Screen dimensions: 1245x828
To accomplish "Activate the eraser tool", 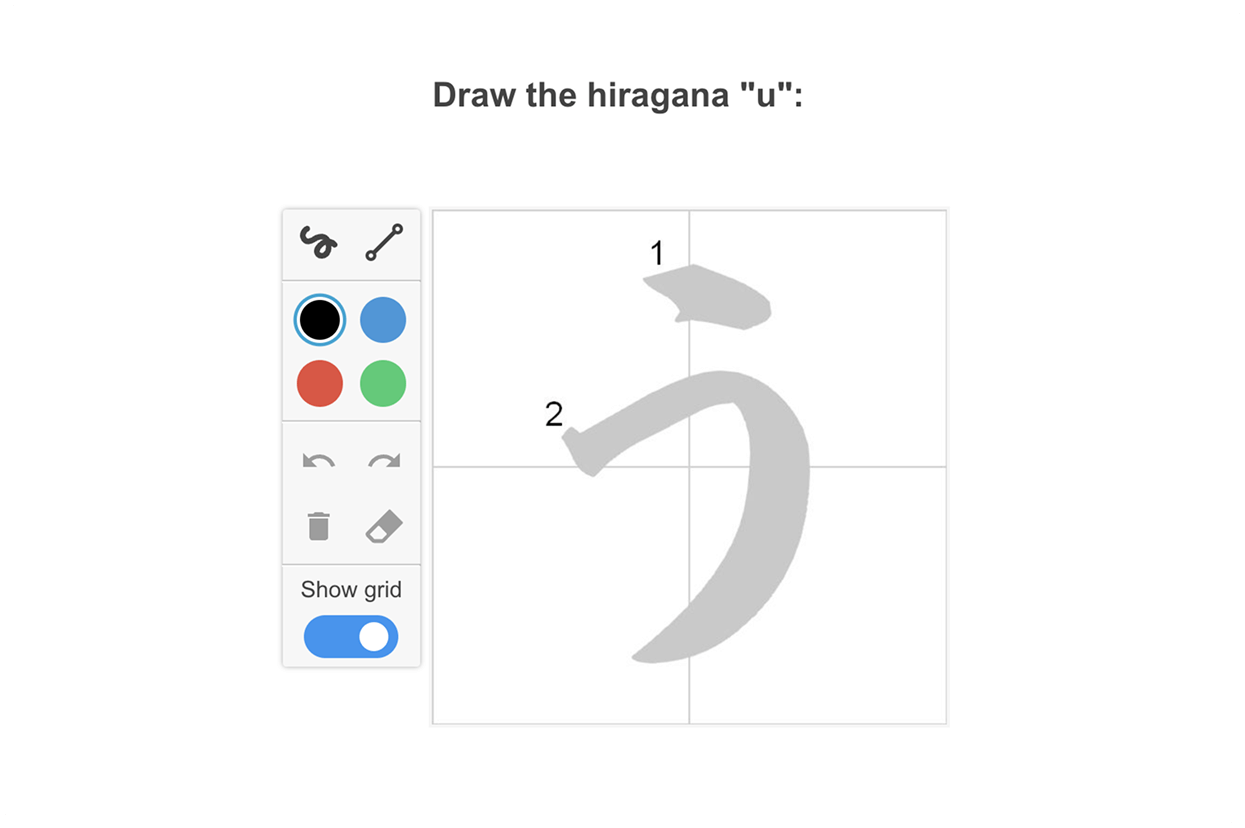I will [x=384, y=526].
